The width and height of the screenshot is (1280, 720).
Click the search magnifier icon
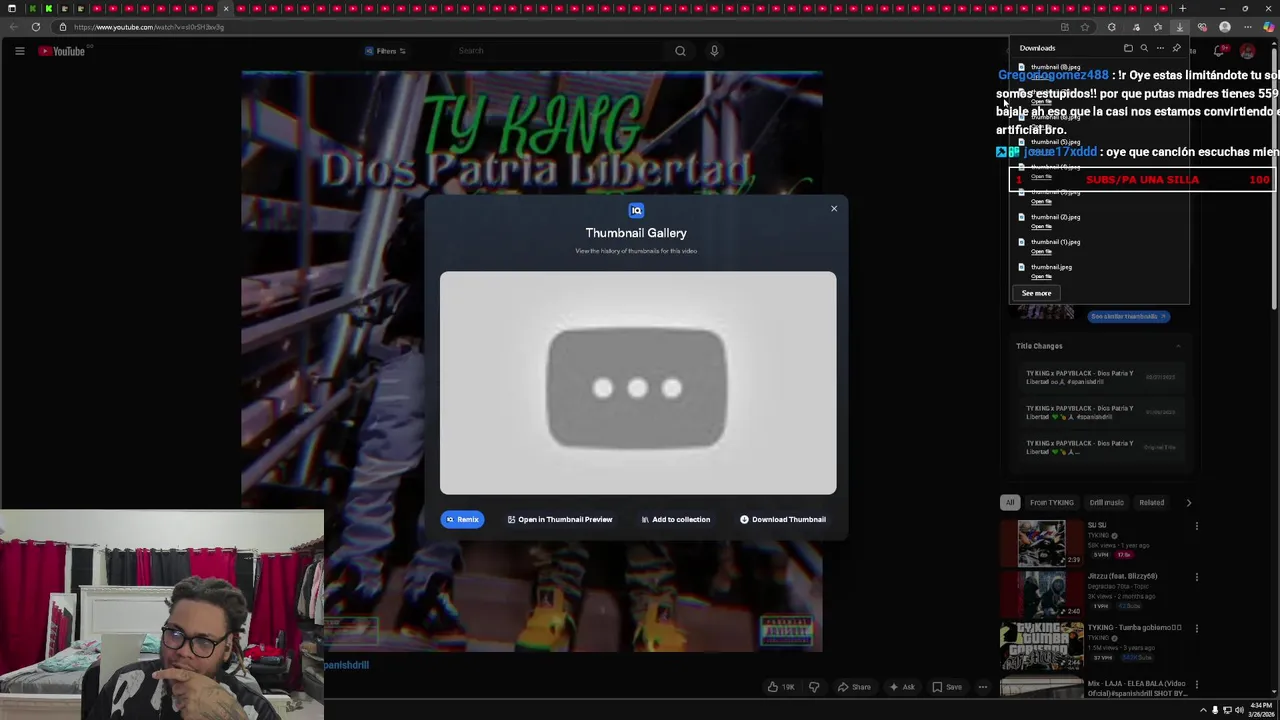pos(680,51)
